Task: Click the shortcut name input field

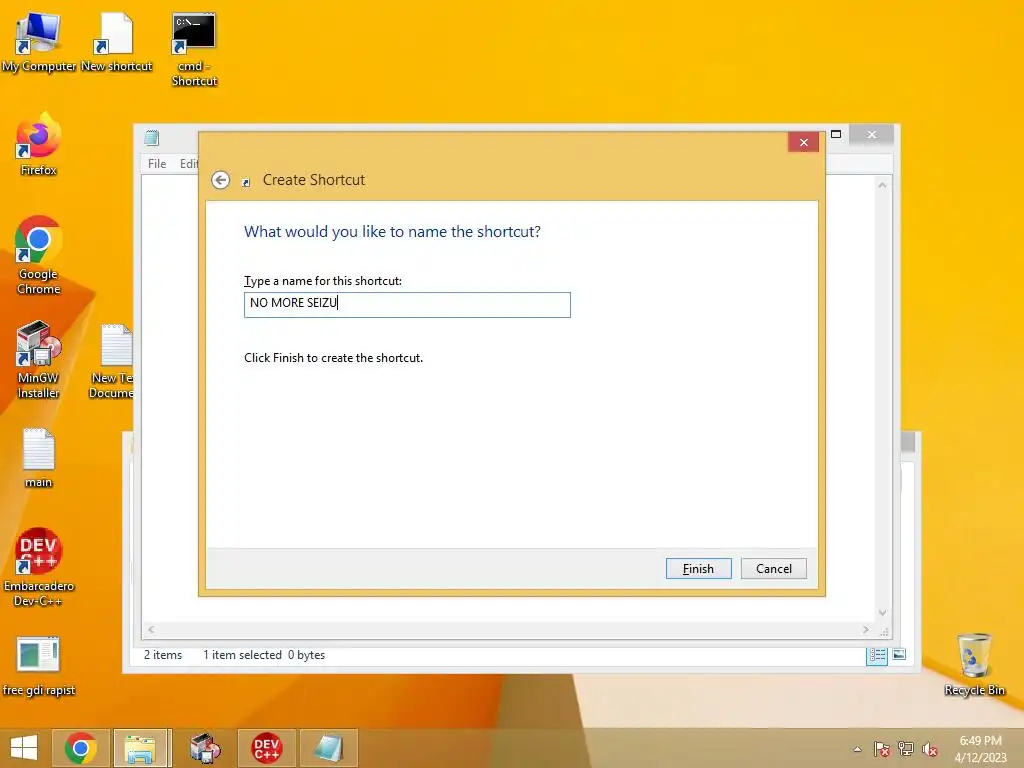Action: [407, 304]
